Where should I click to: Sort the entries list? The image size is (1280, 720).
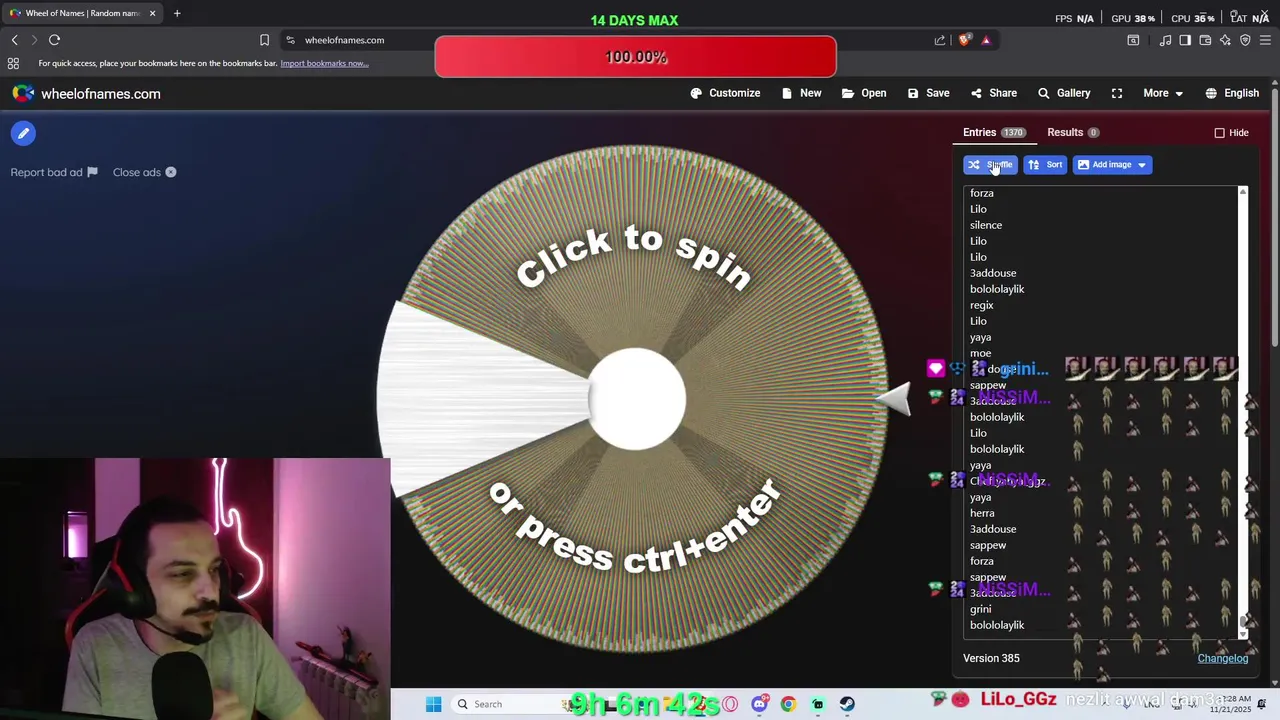[x=1045, y=165]
